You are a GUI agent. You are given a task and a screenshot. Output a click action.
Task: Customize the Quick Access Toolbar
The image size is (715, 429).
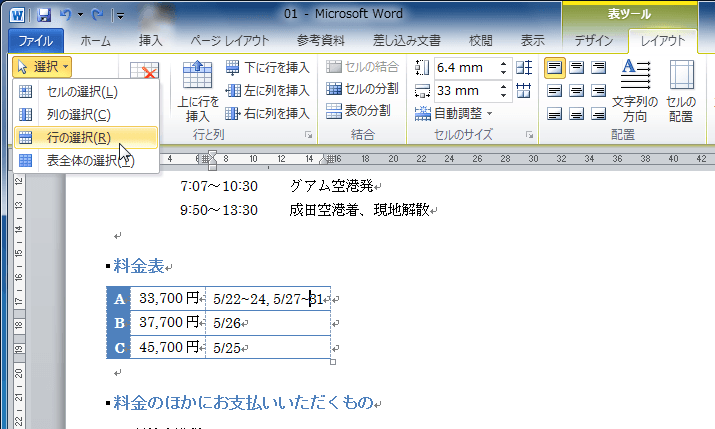coord(120,16)
